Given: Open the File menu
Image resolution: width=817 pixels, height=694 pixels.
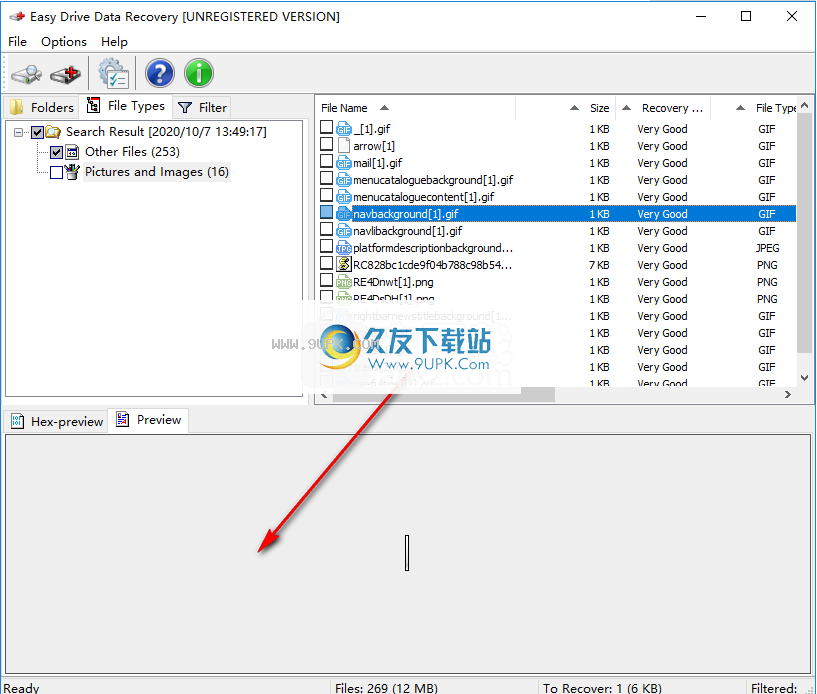Looking at the screenshot, I should pyautogui.click(x=17, y=42).
